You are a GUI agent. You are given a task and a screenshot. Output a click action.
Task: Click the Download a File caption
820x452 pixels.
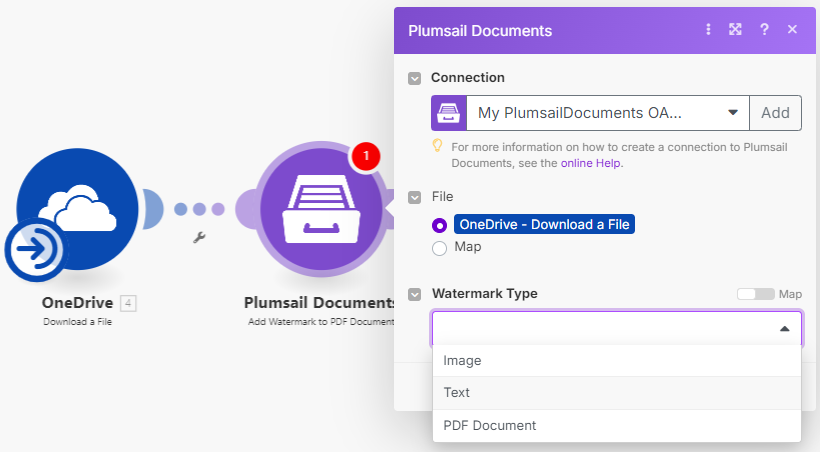77,322
